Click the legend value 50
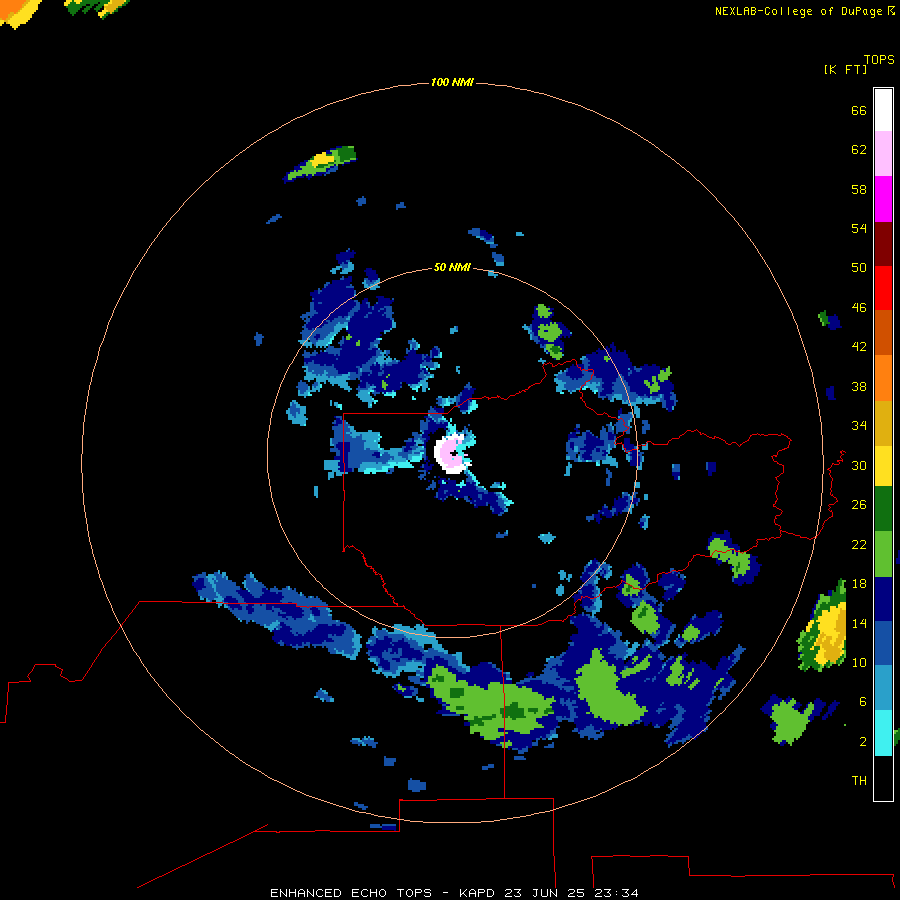The width and height of the screenshot is (900, 900). (859, 268)
